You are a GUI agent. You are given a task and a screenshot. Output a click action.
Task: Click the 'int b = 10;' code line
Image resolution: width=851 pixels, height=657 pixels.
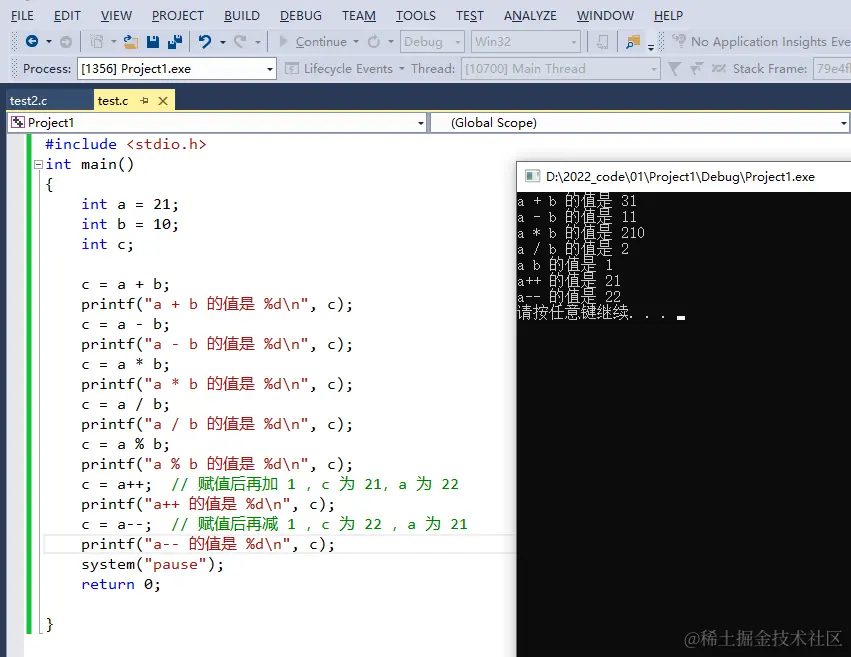point(130,224)
